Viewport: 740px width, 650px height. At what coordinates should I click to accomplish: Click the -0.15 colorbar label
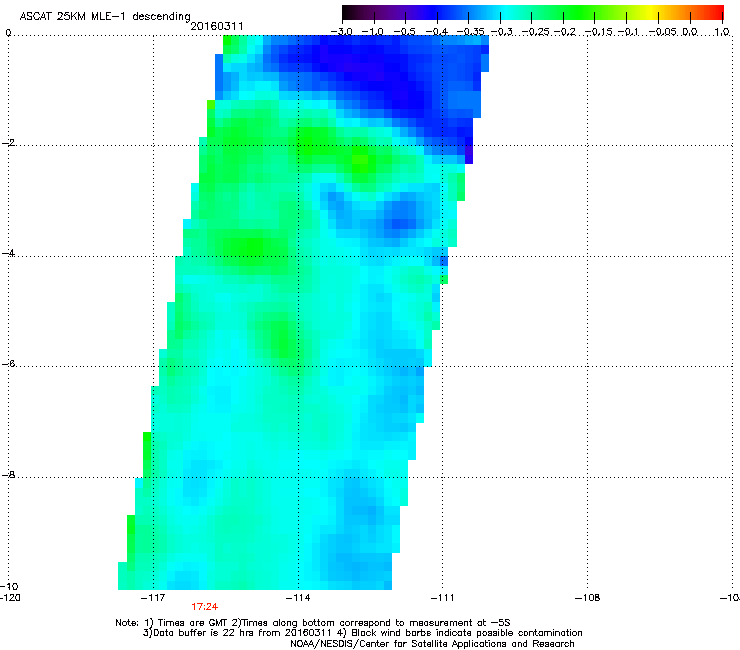pos(598,32)
